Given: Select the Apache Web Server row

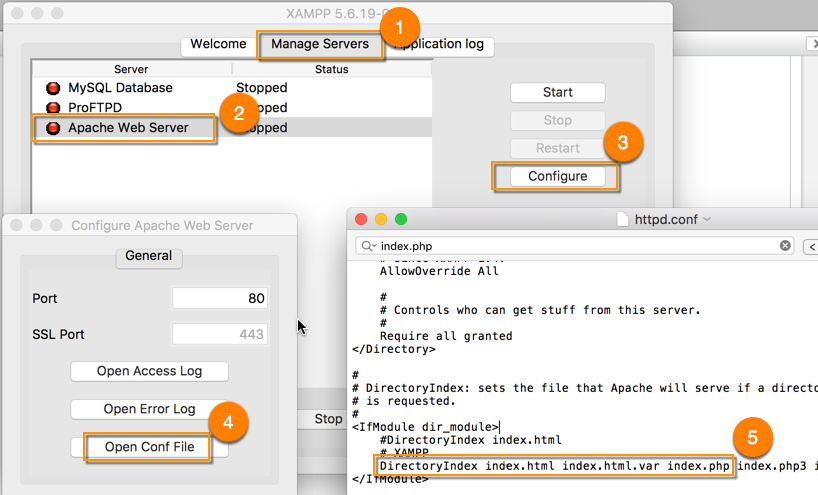Looking at the screenshot, I should (x=232, y=127).
